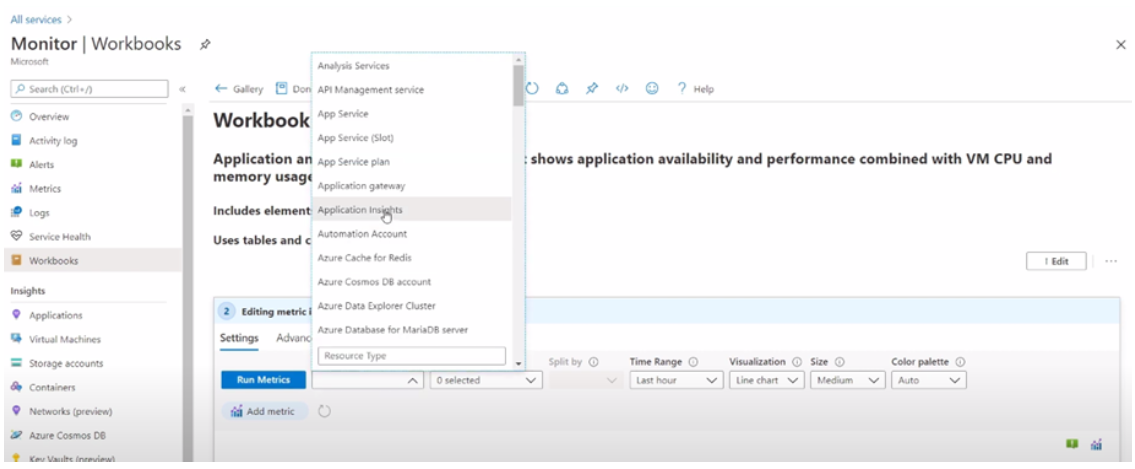Screen dimensions: 1135x469
Task: Select API Management service from the list
Action: tap(411, 90)
